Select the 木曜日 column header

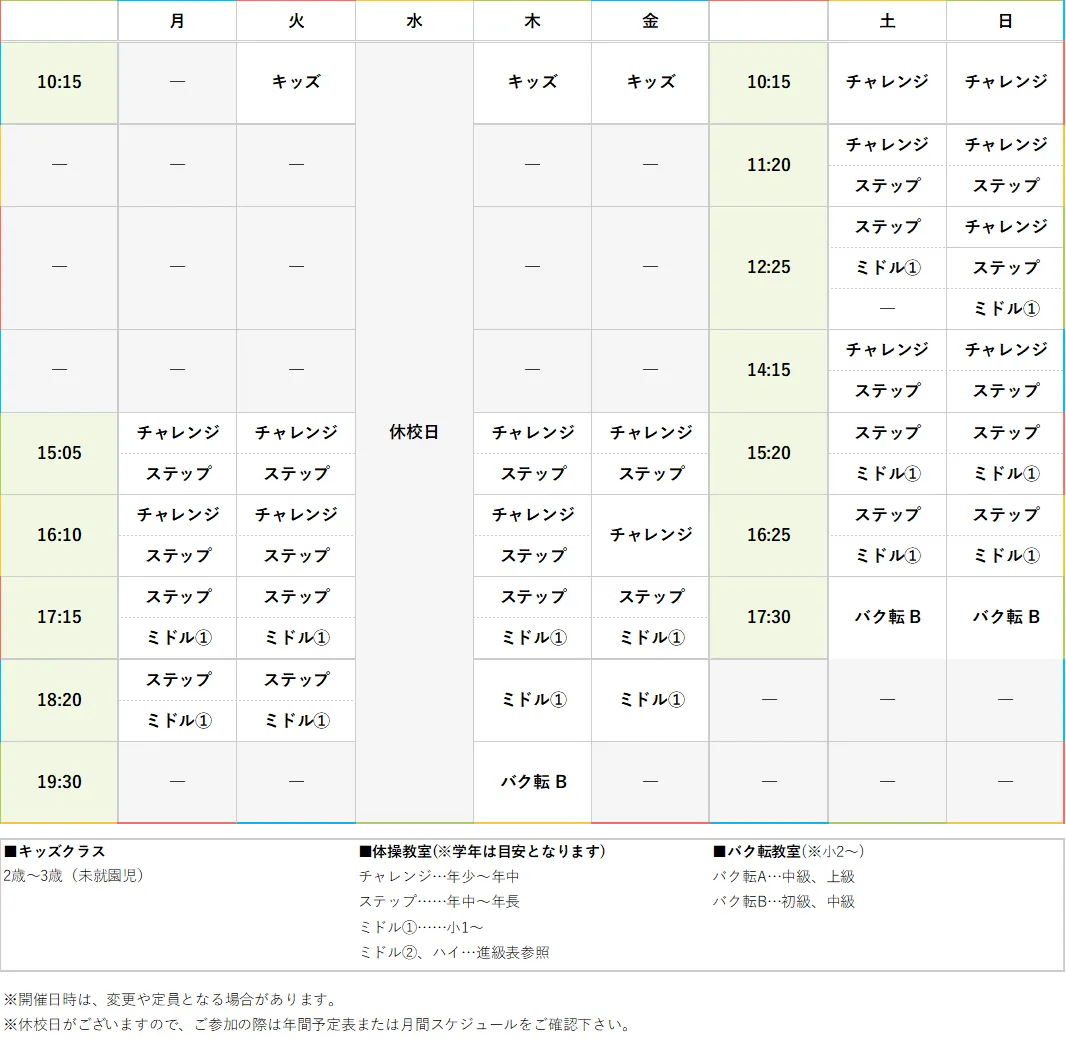[532, 20]
